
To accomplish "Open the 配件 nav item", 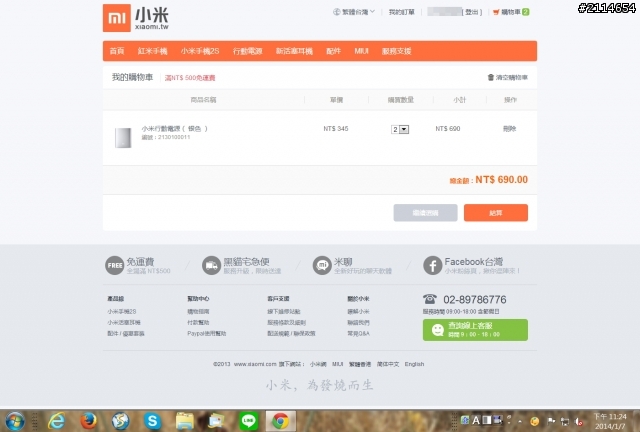I will 333,51.
